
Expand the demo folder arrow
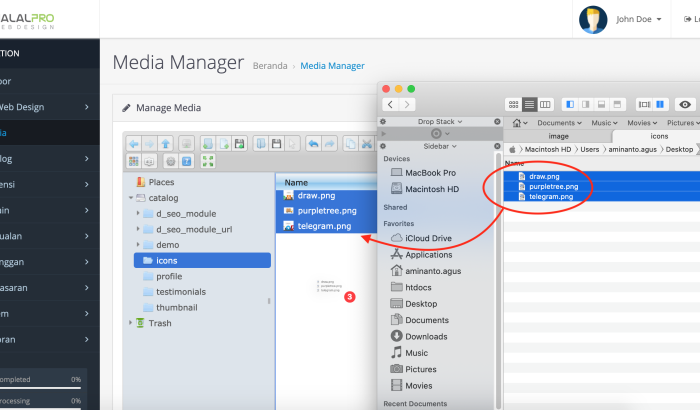(138, 244)
